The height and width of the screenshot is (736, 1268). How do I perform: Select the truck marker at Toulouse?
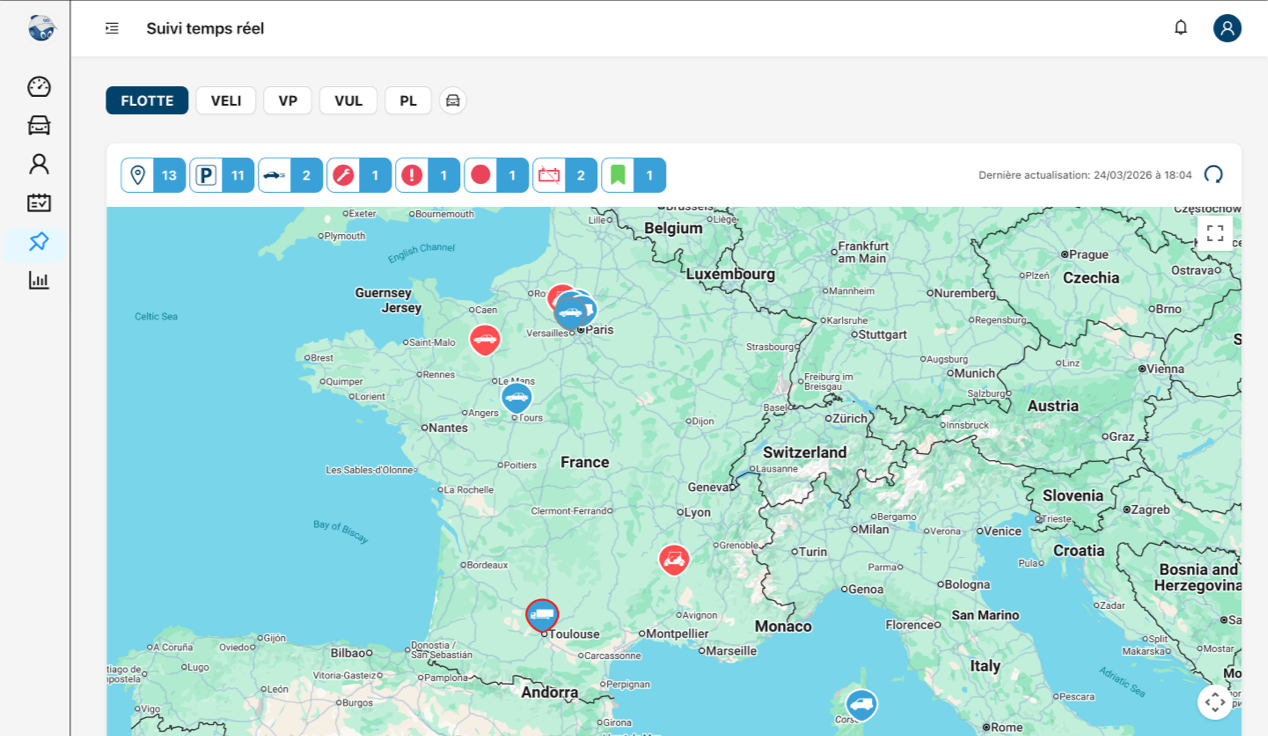pos(543,615)
